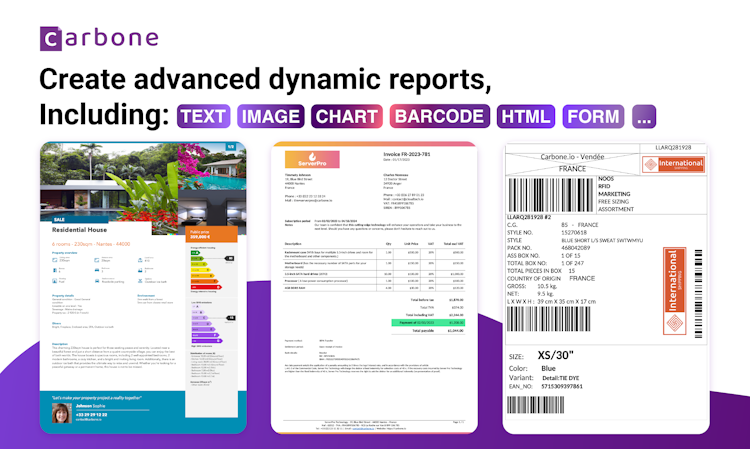Select the CHART badge
The image size is (750, 449).
[x=347, y=116]
